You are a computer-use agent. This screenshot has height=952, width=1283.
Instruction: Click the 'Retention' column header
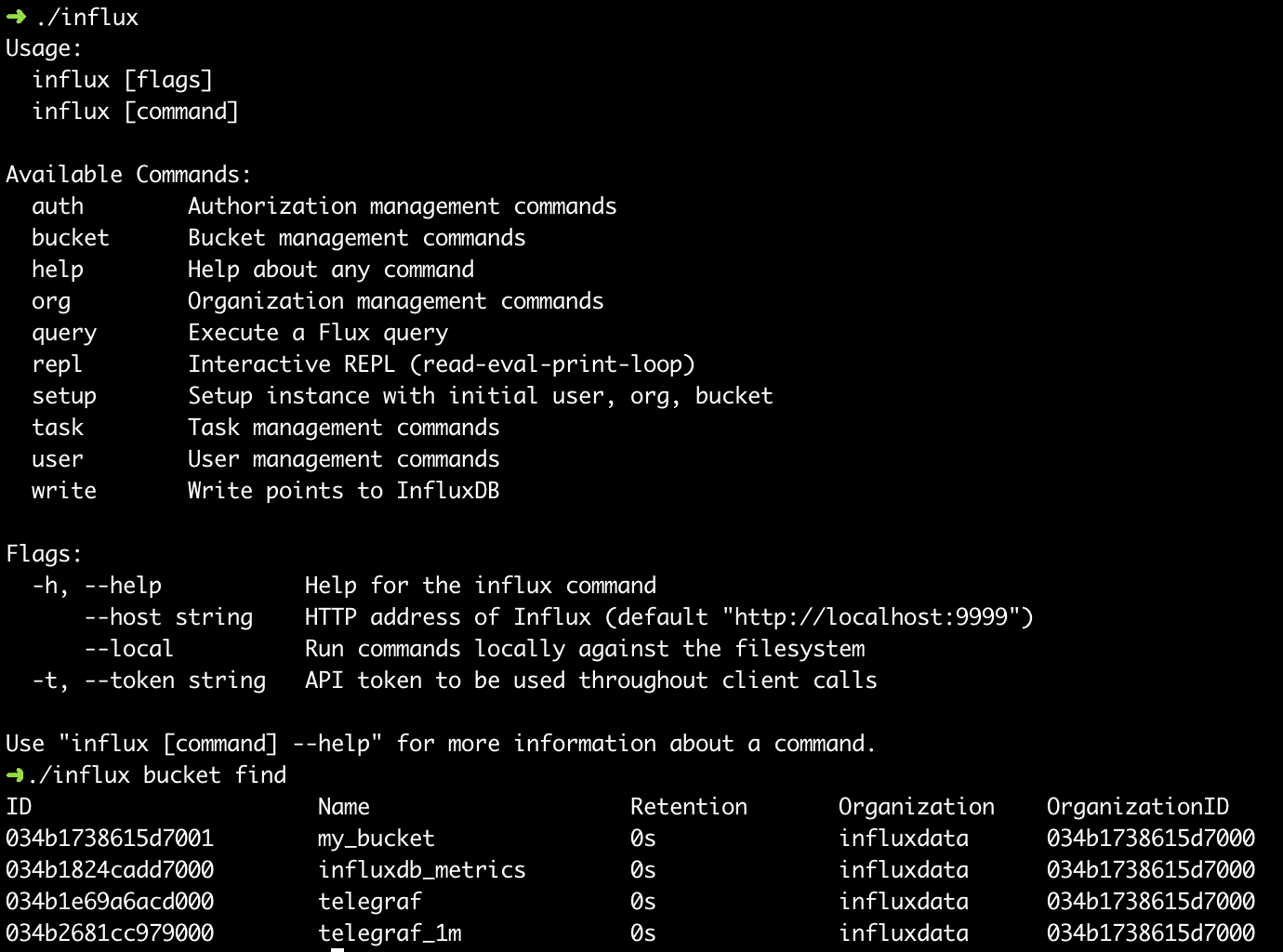tap(689, 807)
